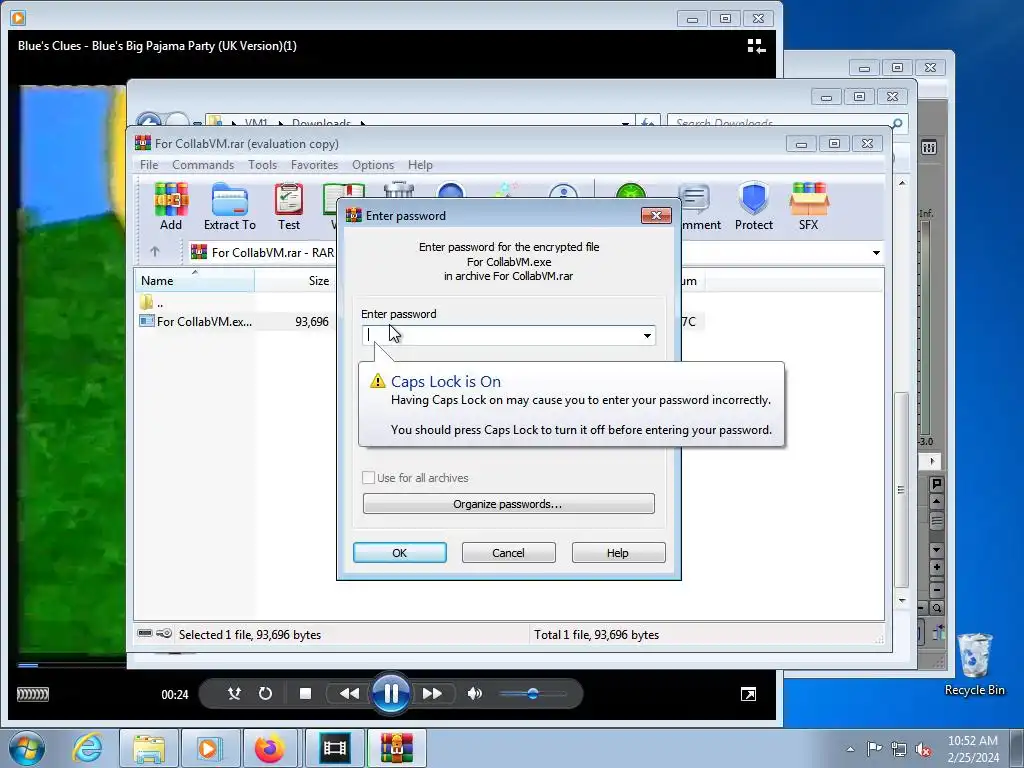The height and width of the screenshot is (768, 1024).
Task: Mute the media player volume
Action: pos(475,694)
